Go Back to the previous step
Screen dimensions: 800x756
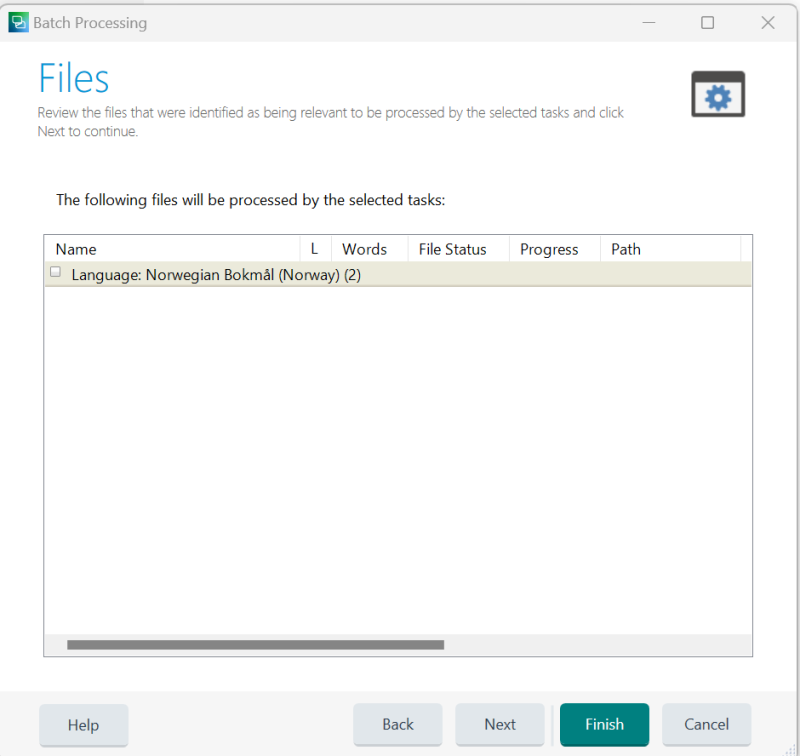click(397, 724)
